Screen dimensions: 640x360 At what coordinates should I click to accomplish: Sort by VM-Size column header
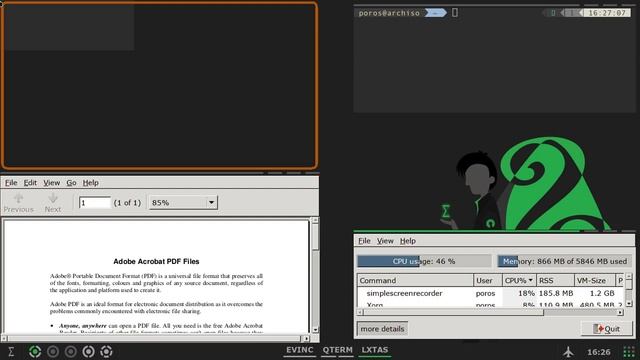point(594,280)
